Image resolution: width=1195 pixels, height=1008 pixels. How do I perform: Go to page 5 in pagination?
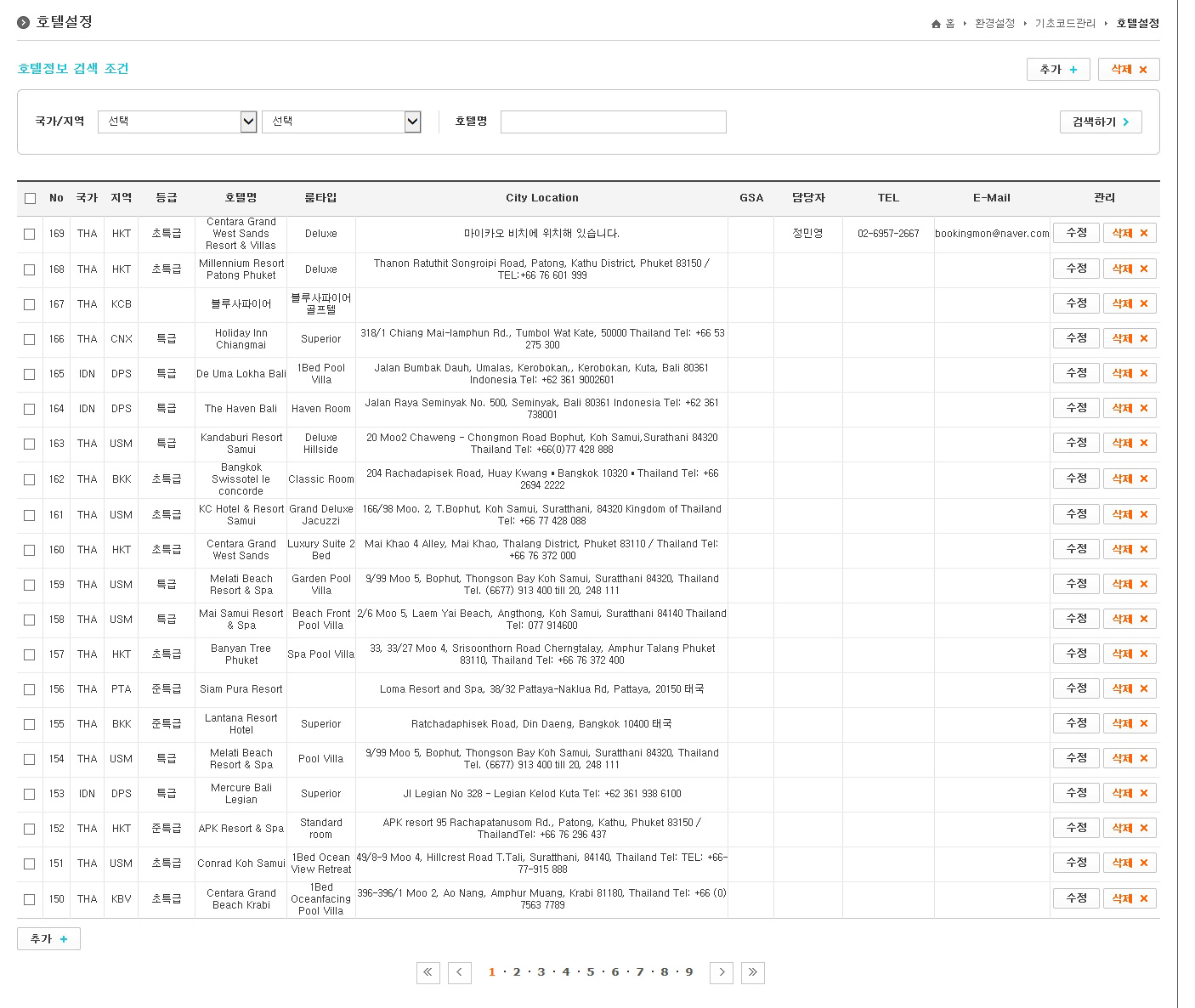point(591,972)
